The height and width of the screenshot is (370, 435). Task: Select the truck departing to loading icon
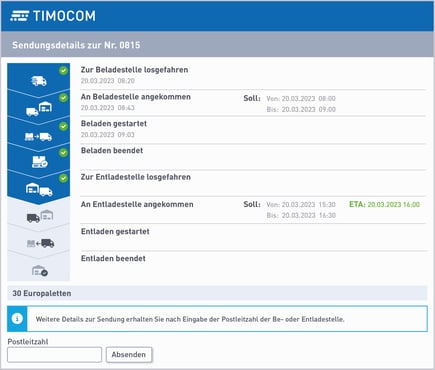(x=39, y=81)
